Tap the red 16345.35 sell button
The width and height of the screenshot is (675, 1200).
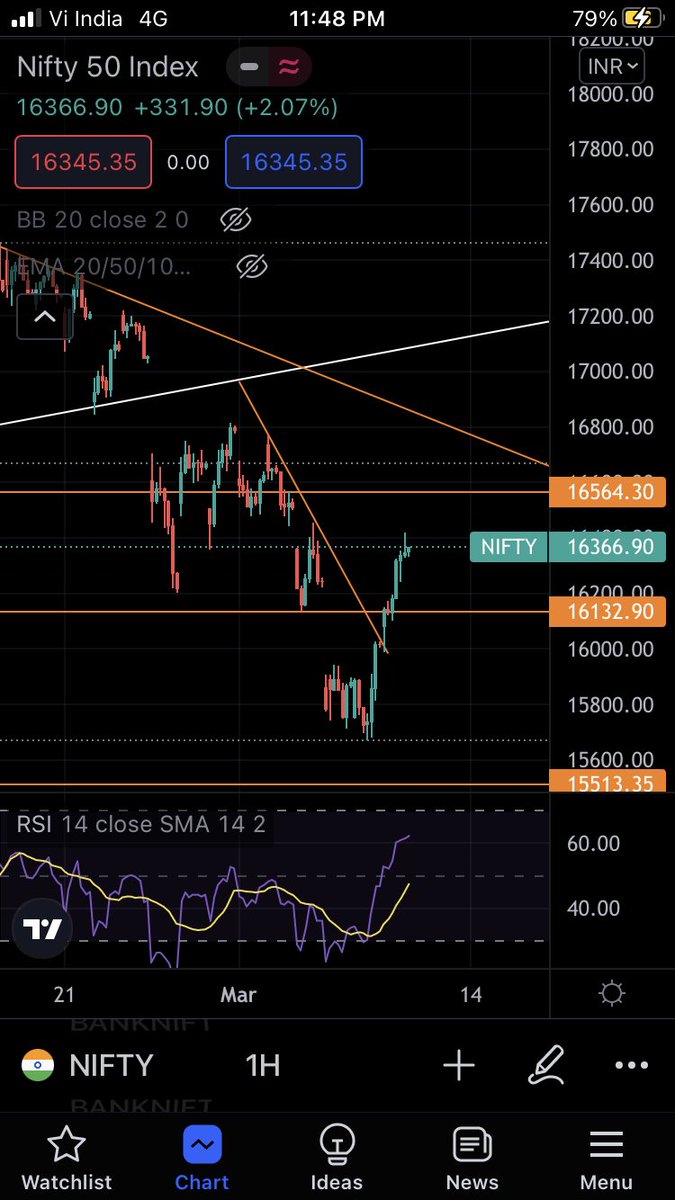pyautogui.click(x=83, y=162)
